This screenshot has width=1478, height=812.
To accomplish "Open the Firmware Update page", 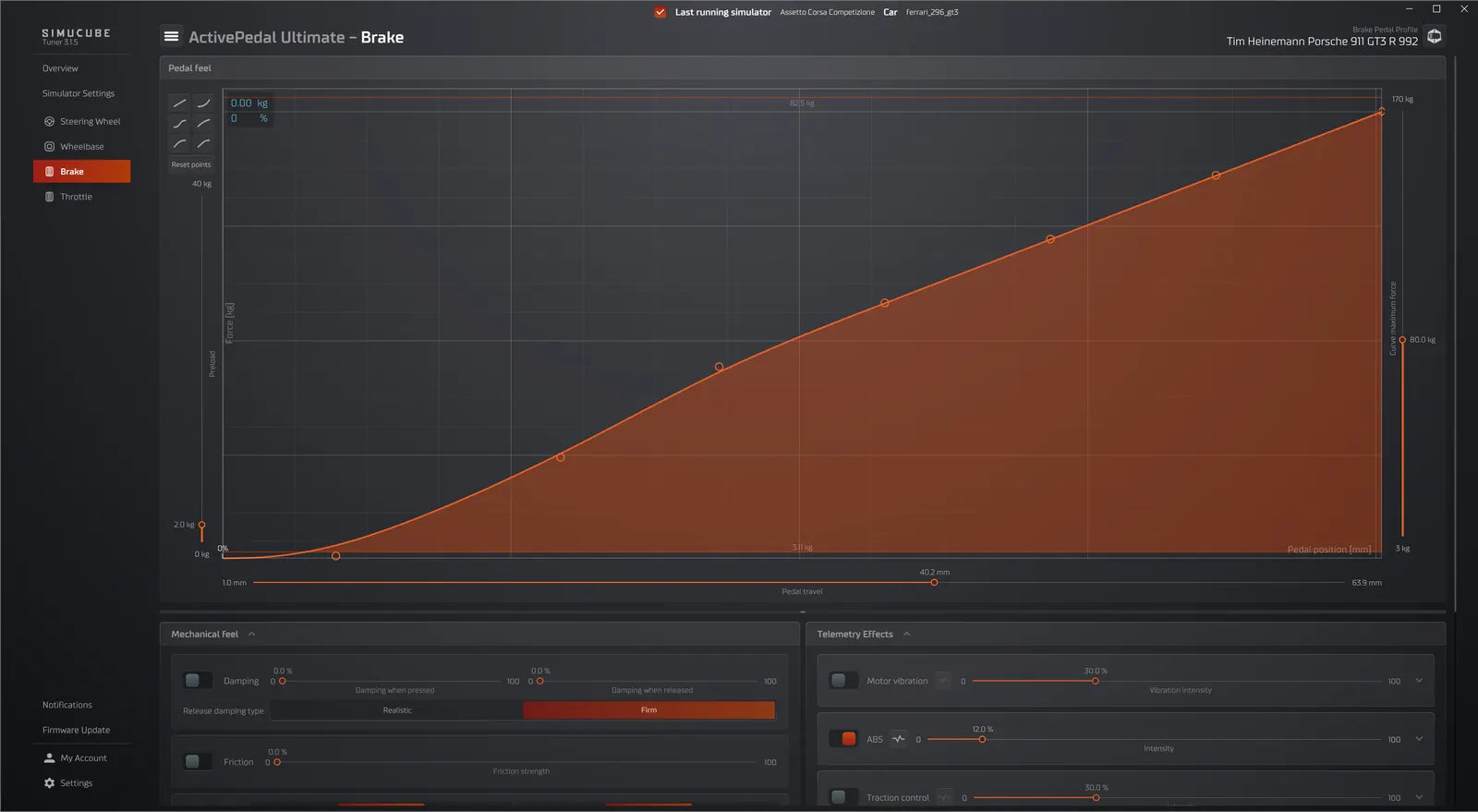I will click(x=76, y=730).
